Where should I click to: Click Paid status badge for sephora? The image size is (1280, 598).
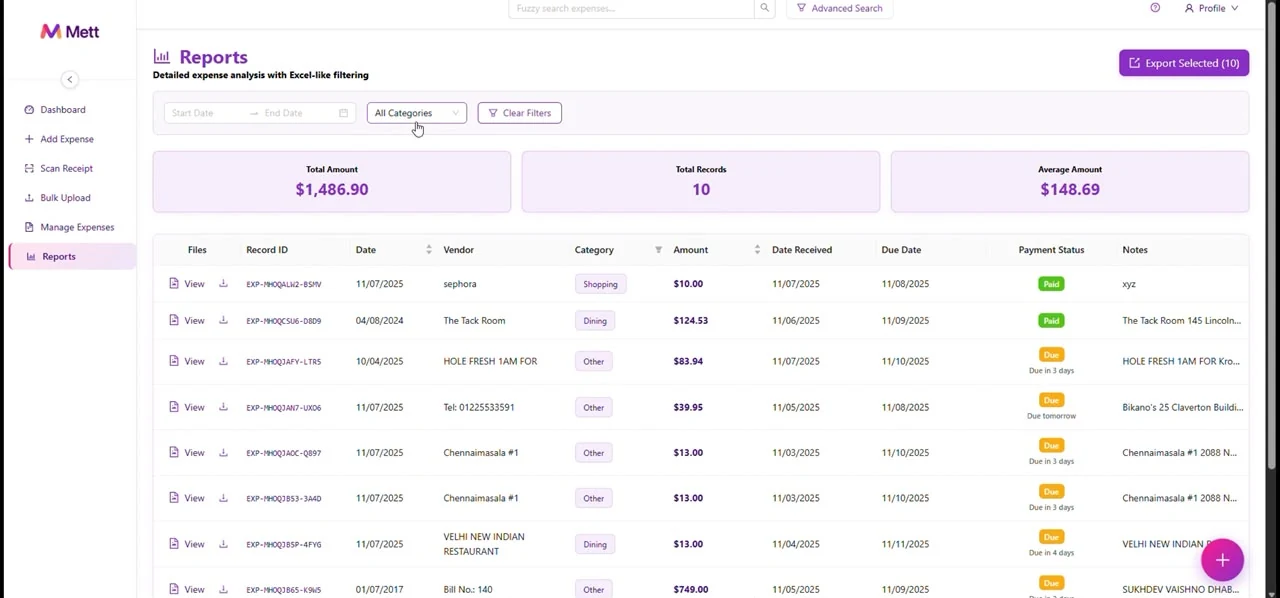point(1051,284)
